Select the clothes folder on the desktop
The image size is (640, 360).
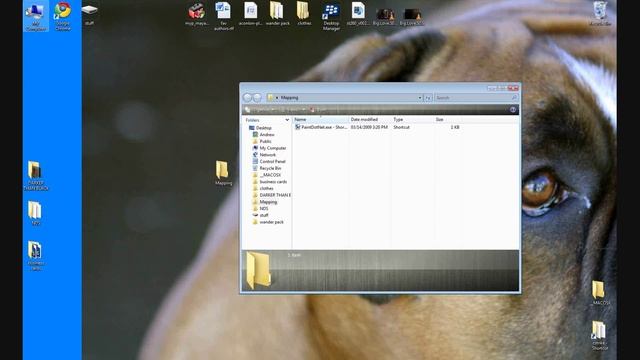coord(304,14)
